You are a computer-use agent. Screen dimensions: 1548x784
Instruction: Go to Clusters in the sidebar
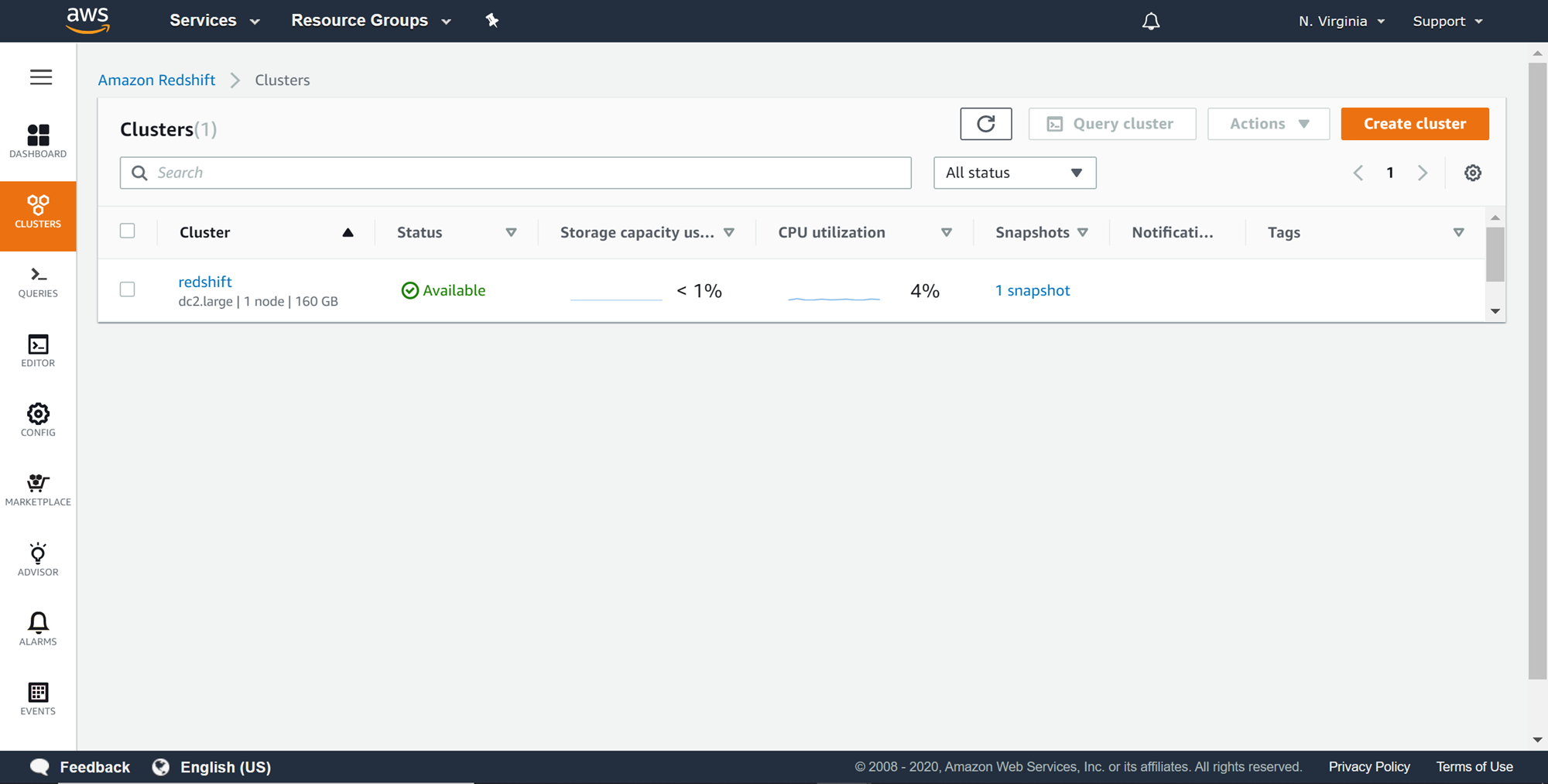(38, 216)
